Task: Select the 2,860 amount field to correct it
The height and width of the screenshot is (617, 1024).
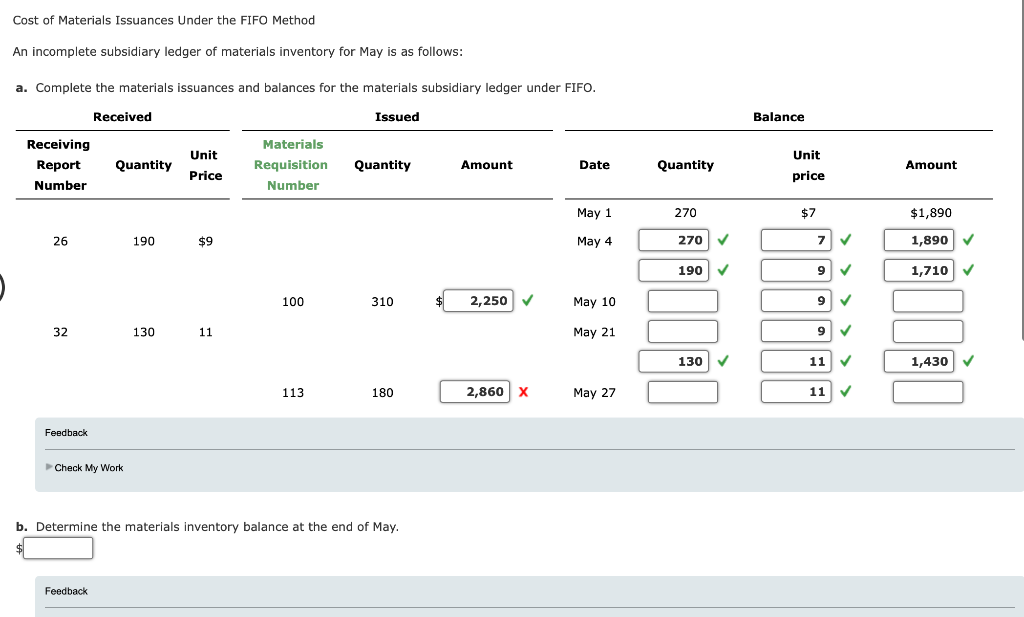Action: click(477, 391)
